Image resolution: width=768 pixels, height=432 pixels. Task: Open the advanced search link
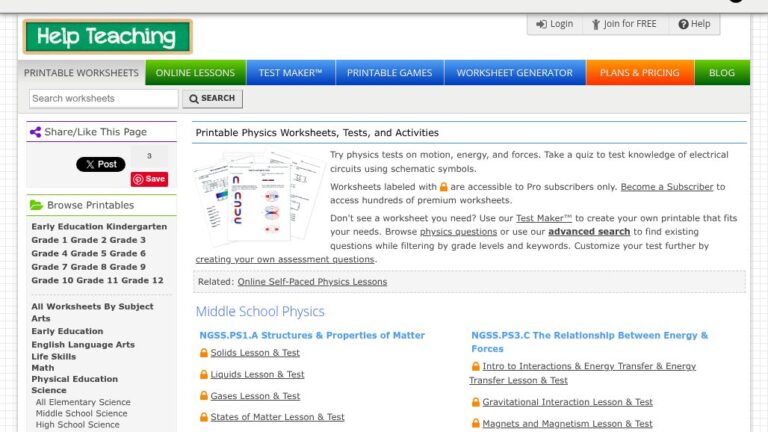(x=589, y=232)
